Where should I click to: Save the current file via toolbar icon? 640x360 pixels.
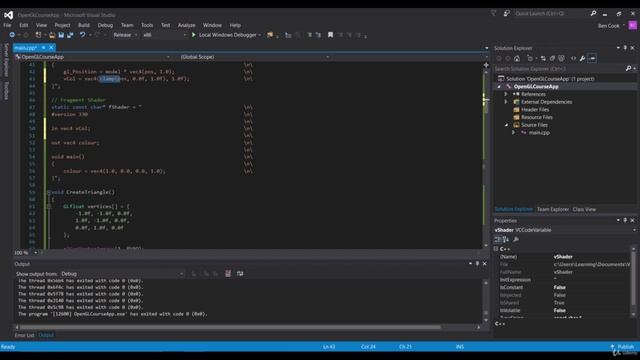click(x=61, y=35)
